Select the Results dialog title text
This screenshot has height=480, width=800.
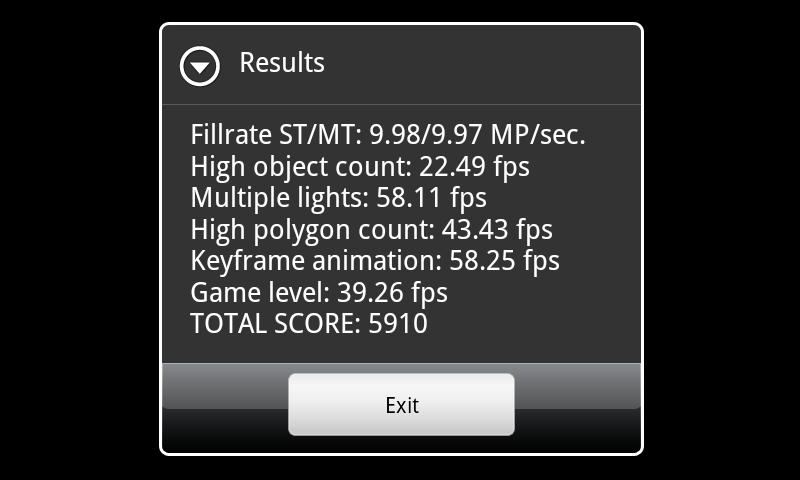tap(282, 63)
